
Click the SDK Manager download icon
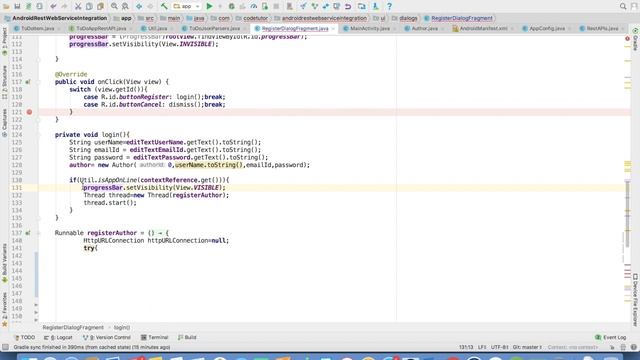[376, 7]
